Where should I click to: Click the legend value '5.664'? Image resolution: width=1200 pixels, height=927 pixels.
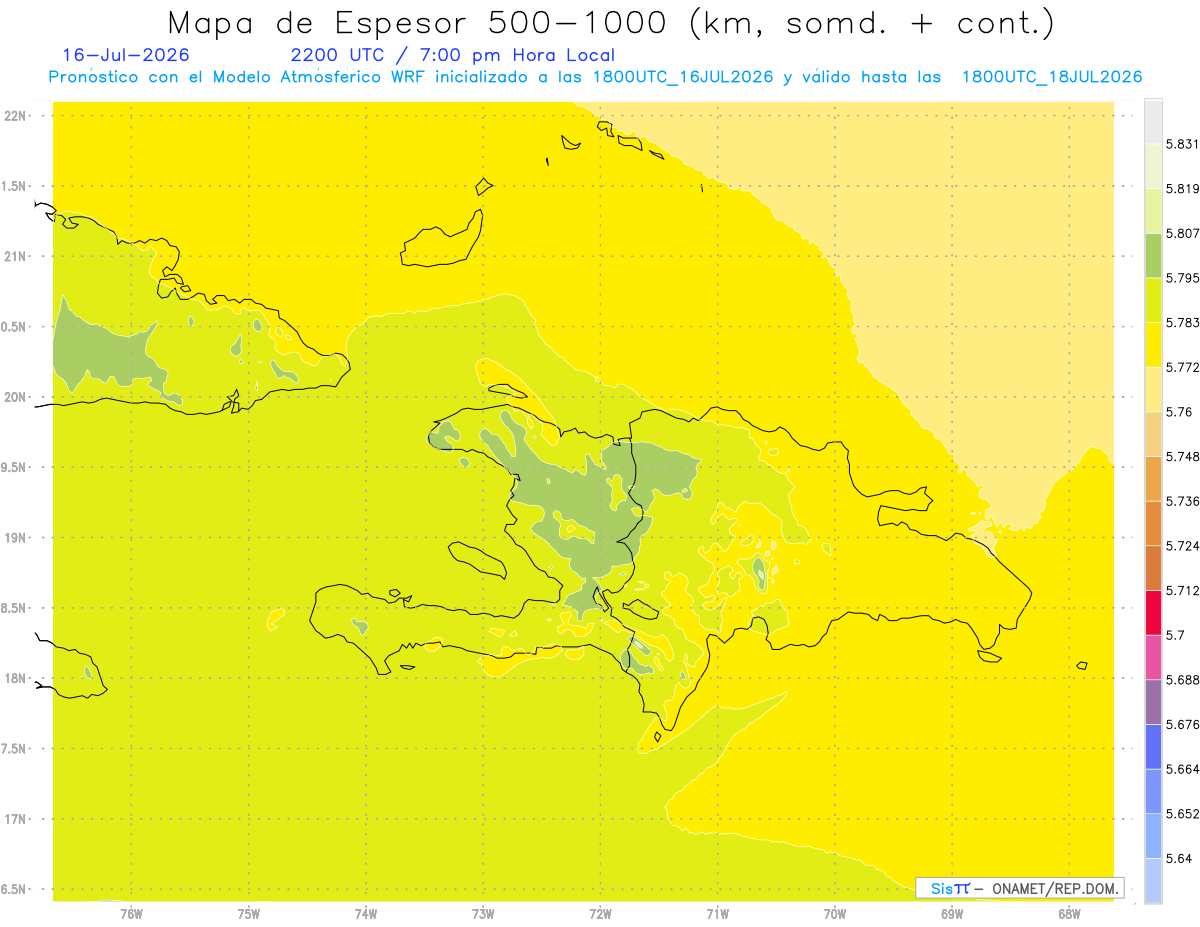coord(1182,769)
